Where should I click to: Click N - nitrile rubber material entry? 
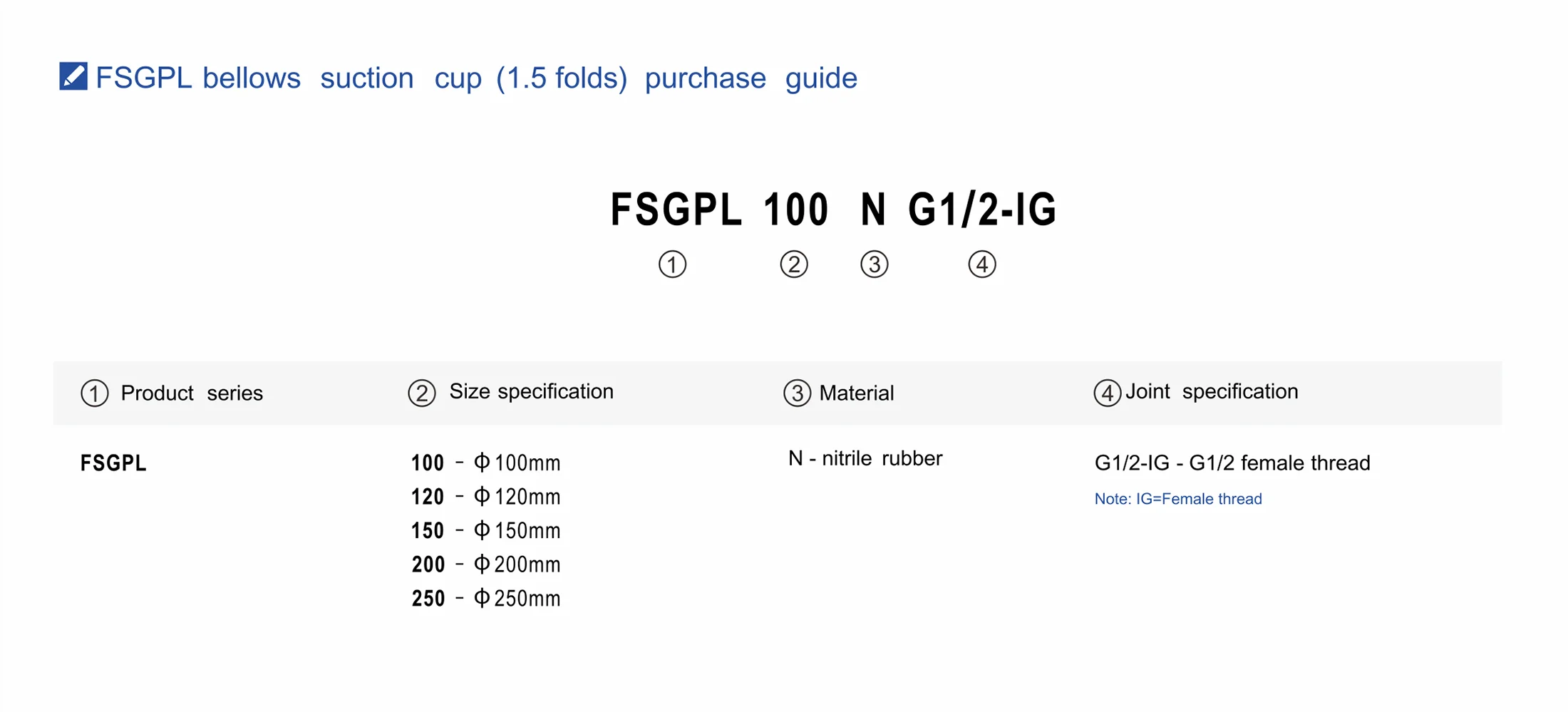(x=865, y=458)
